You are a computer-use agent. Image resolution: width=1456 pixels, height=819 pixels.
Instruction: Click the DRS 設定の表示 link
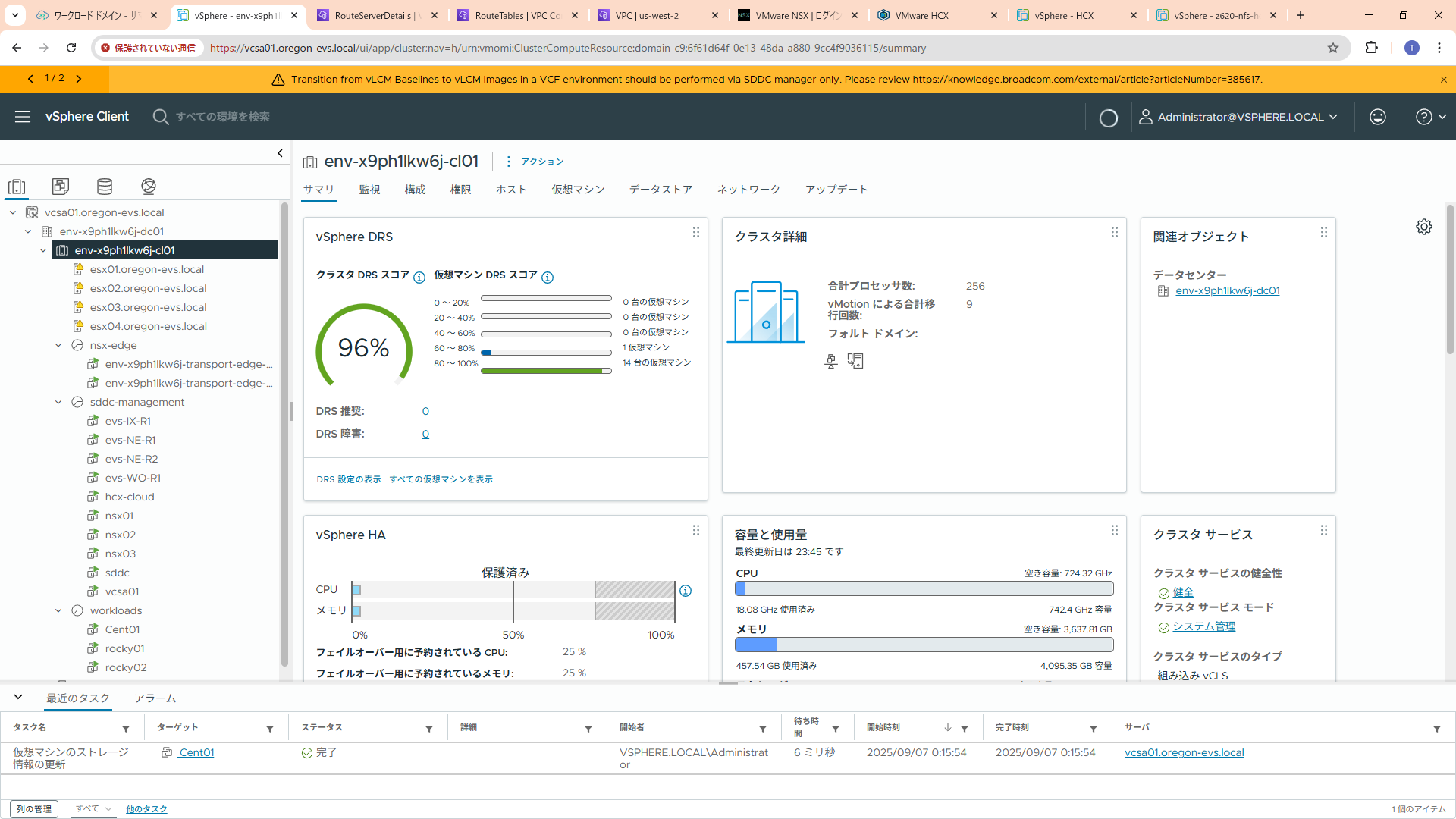(348, 479)
